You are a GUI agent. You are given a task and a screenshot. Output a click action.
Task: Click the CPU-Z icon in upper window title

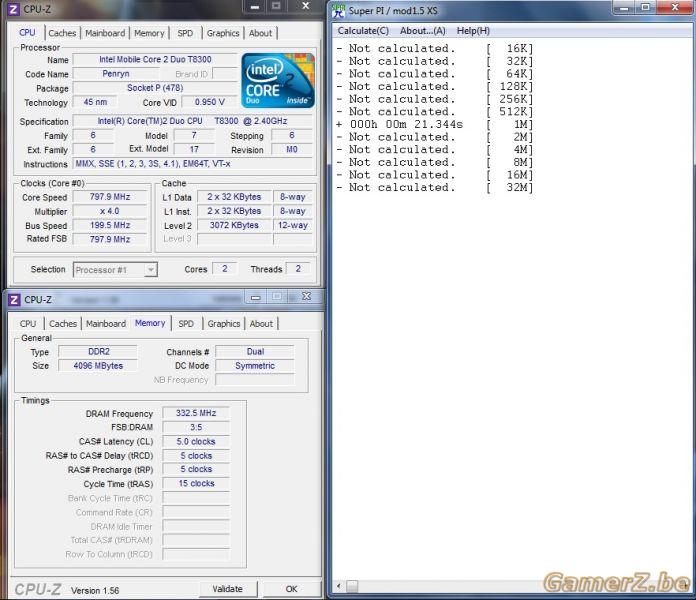13,9
